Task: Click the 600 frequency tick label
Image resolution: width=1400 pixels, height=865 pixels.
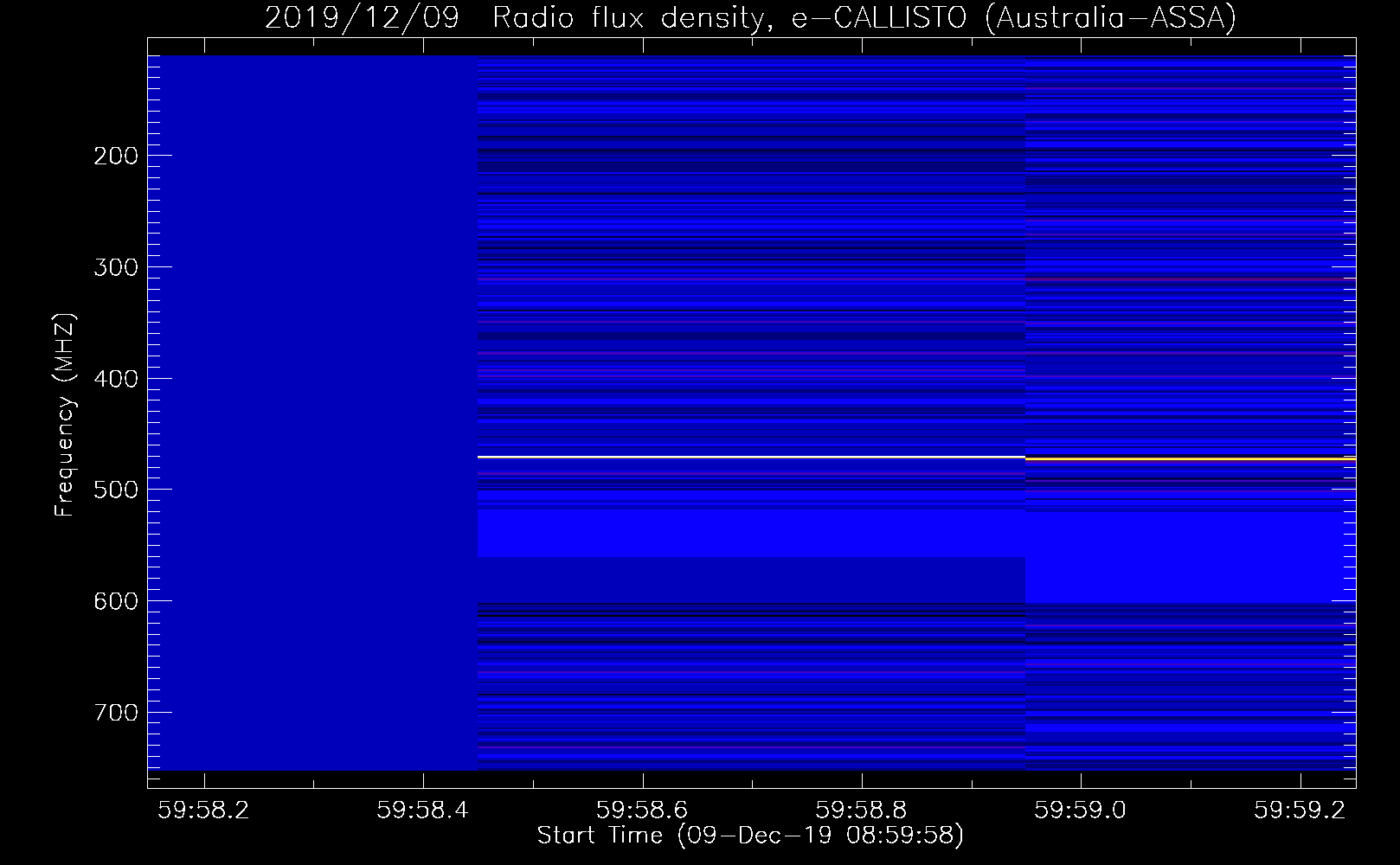Action: [x=115, y=601]
